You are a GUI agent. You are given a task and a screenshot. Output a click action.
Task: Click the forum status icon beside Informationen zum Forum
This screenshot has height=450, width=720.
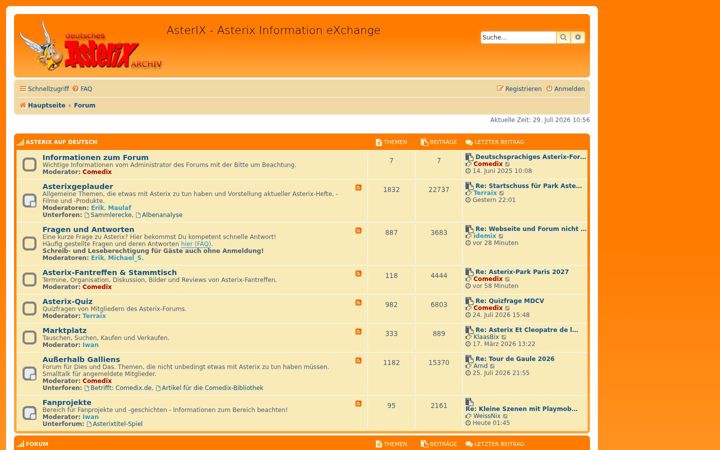(29, 164)
